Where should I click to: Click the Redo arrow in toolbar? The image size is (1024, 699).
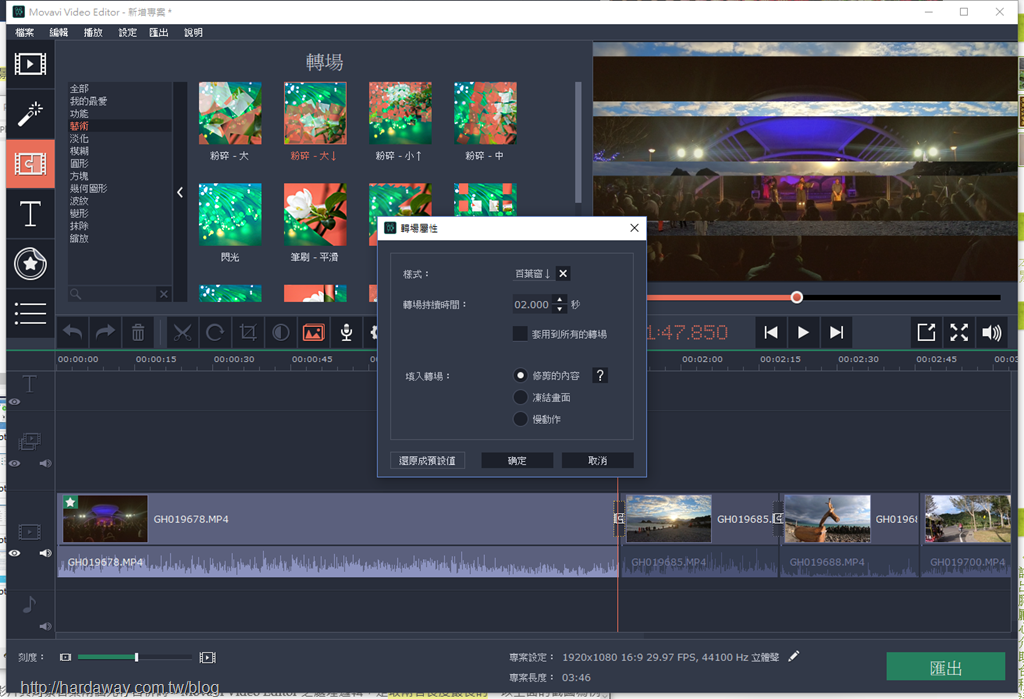(x=105, y=333)
